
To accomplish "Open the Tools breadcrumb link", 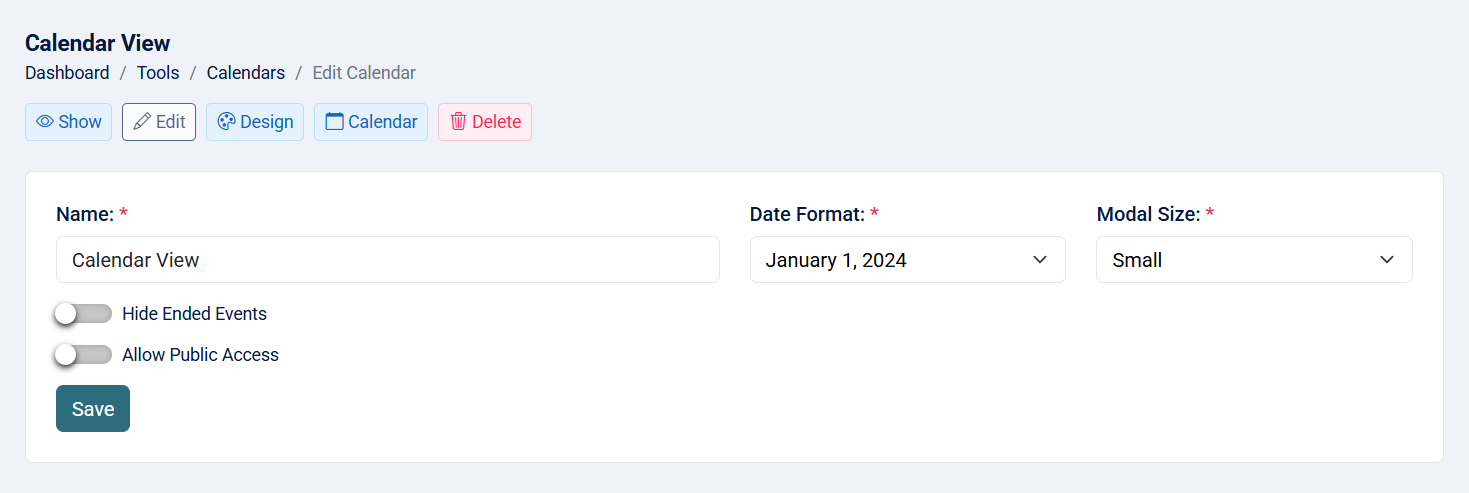I will tap(158, 73).
